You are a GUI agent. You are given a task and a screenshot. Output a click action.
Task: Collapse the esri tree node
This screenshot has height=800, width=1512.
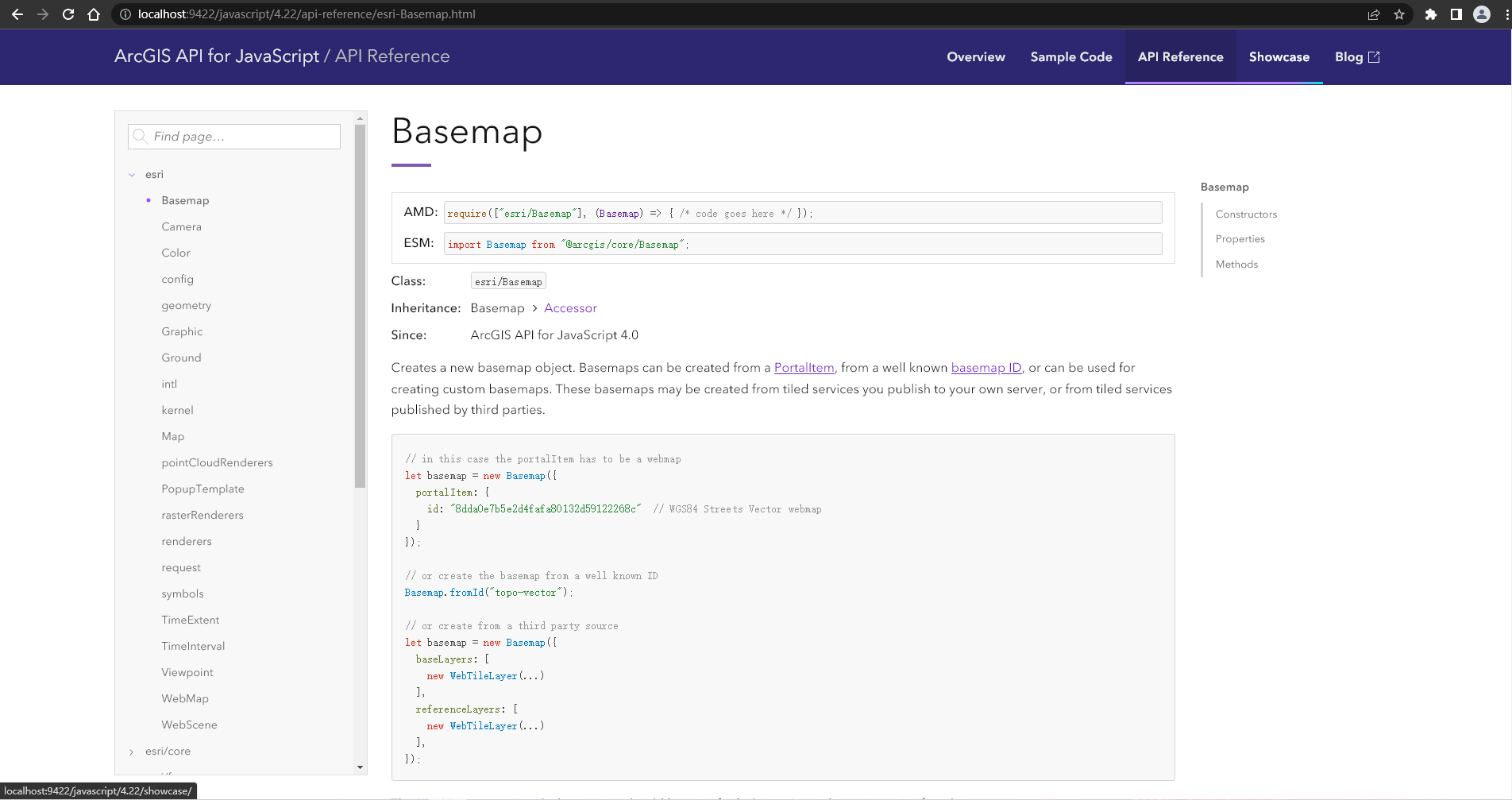(x=132, y=174)
